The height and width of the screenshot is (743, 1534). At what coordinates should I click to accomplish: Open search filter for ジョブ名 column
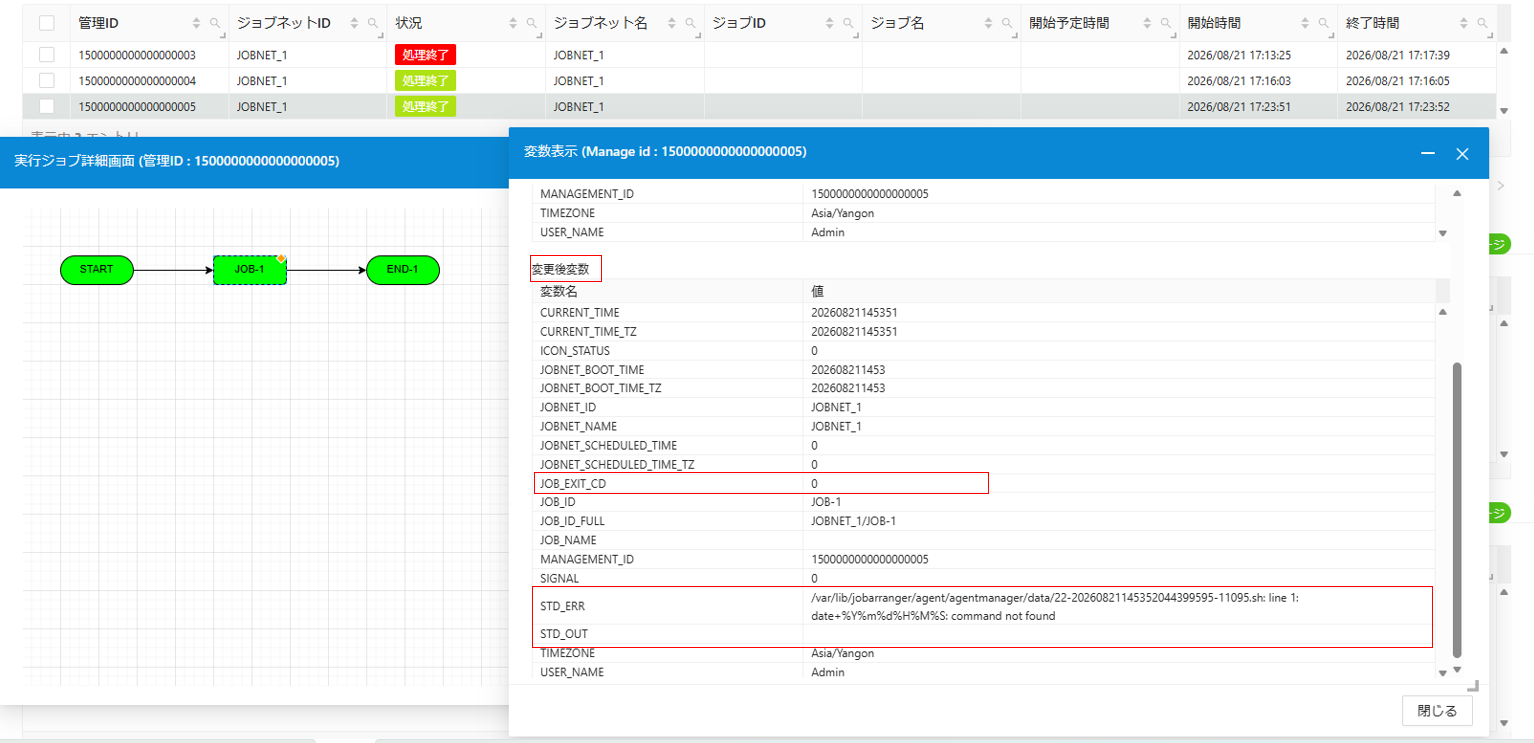pyautogui.click(x=1006, y=23)
